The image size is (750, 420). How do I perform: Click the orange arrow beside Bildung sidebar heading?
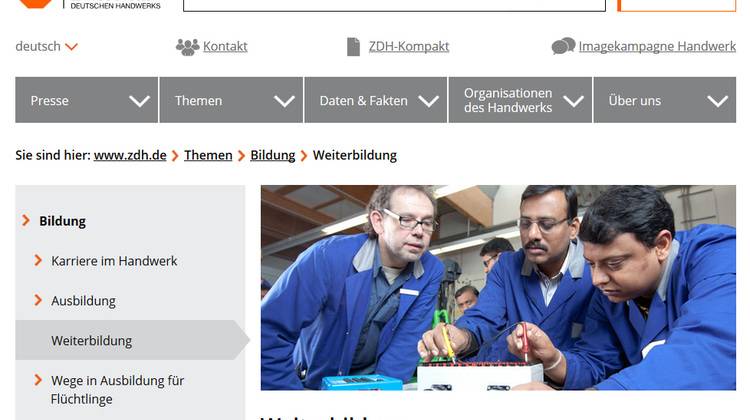click(26, 221)
